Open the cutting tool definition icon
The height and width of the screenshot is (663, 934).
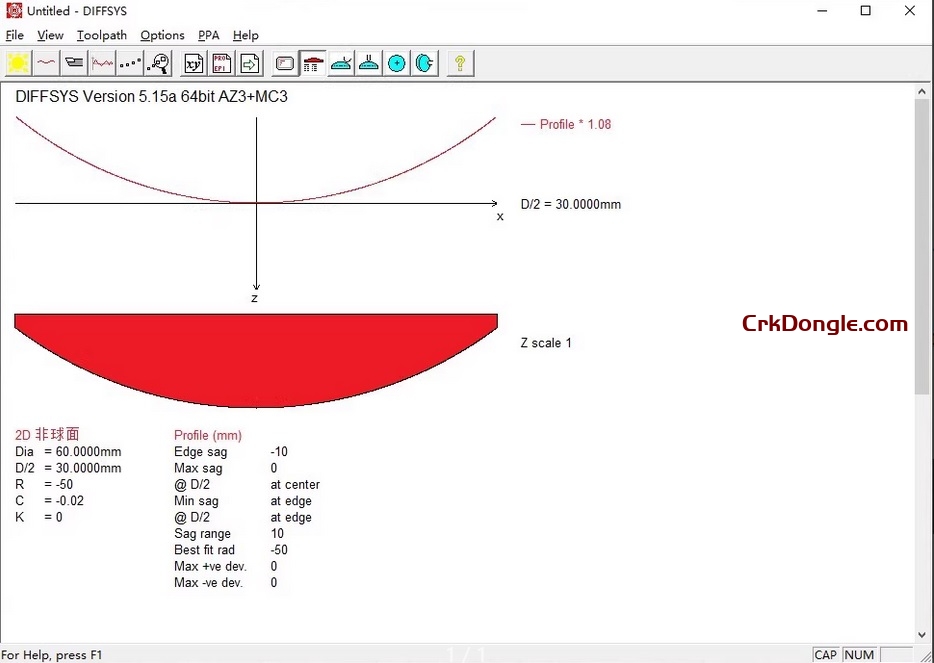[x=73, y=62]
